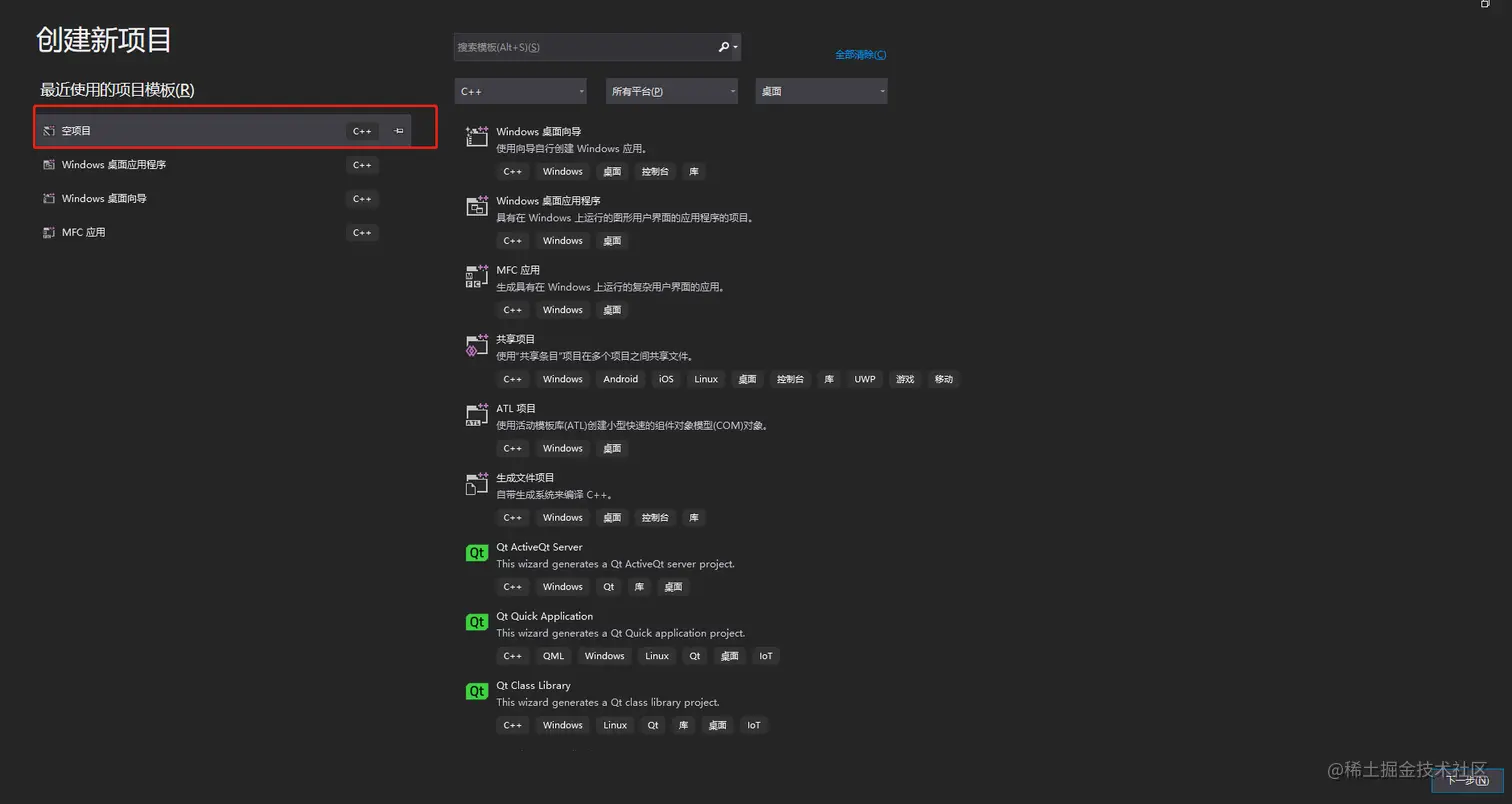This screenshot has height=804, width=1512.
Task: Click the 下一步(N) button
Action: 1467,781
